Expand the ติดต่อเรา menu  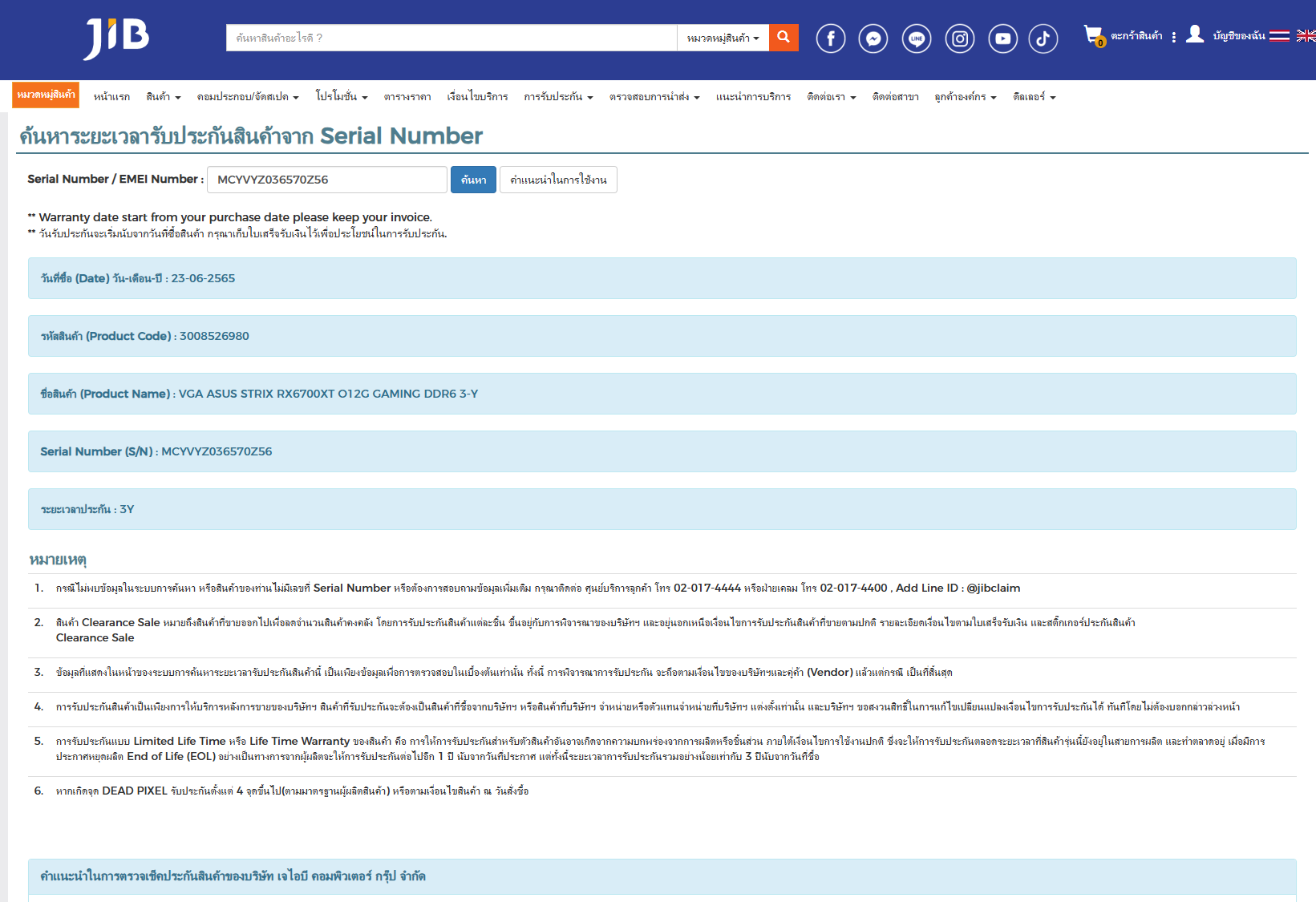[x=832, y=97]
